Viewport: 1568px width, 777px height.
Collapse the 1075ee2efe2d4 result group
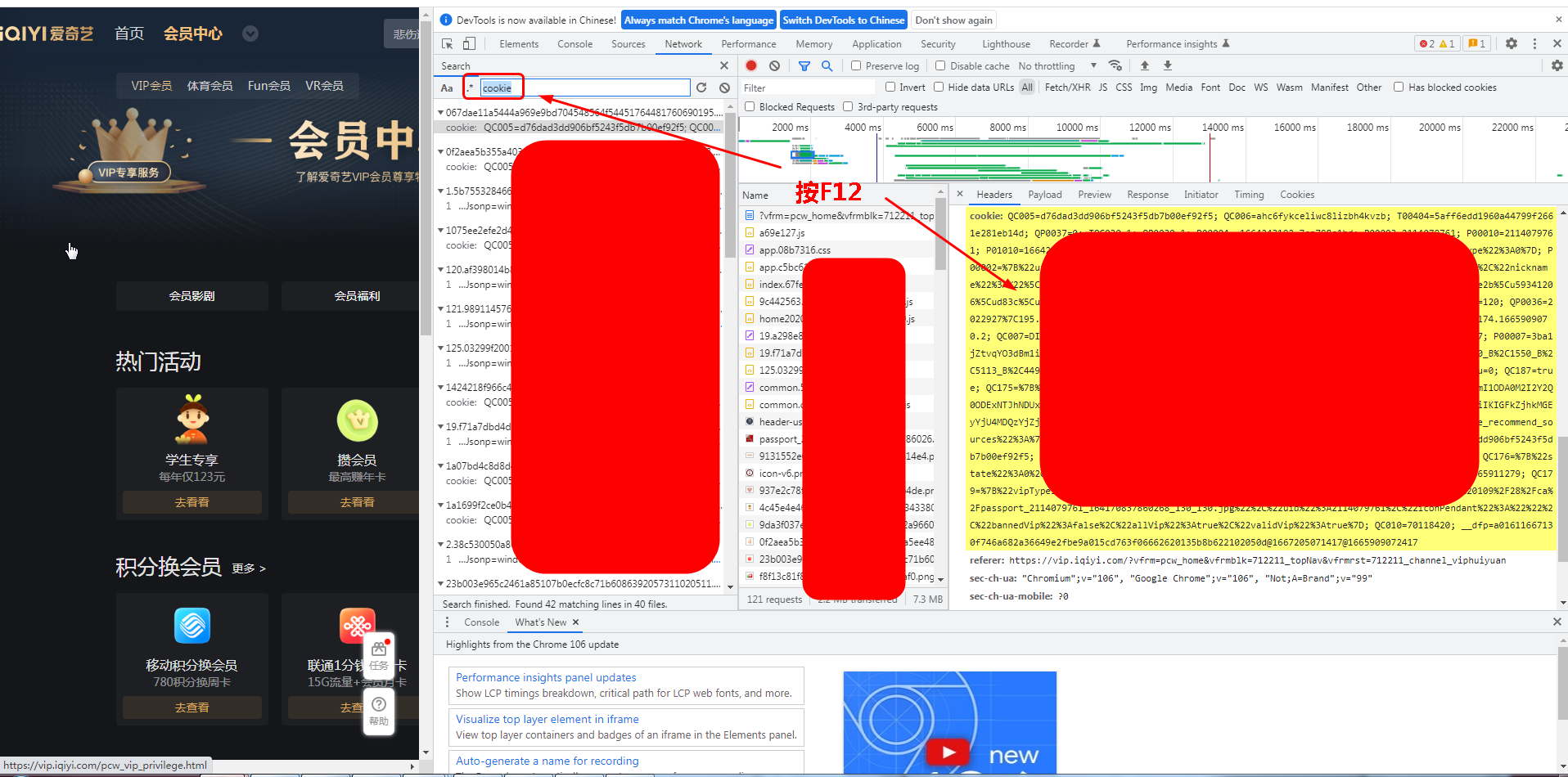click(441, 230)
